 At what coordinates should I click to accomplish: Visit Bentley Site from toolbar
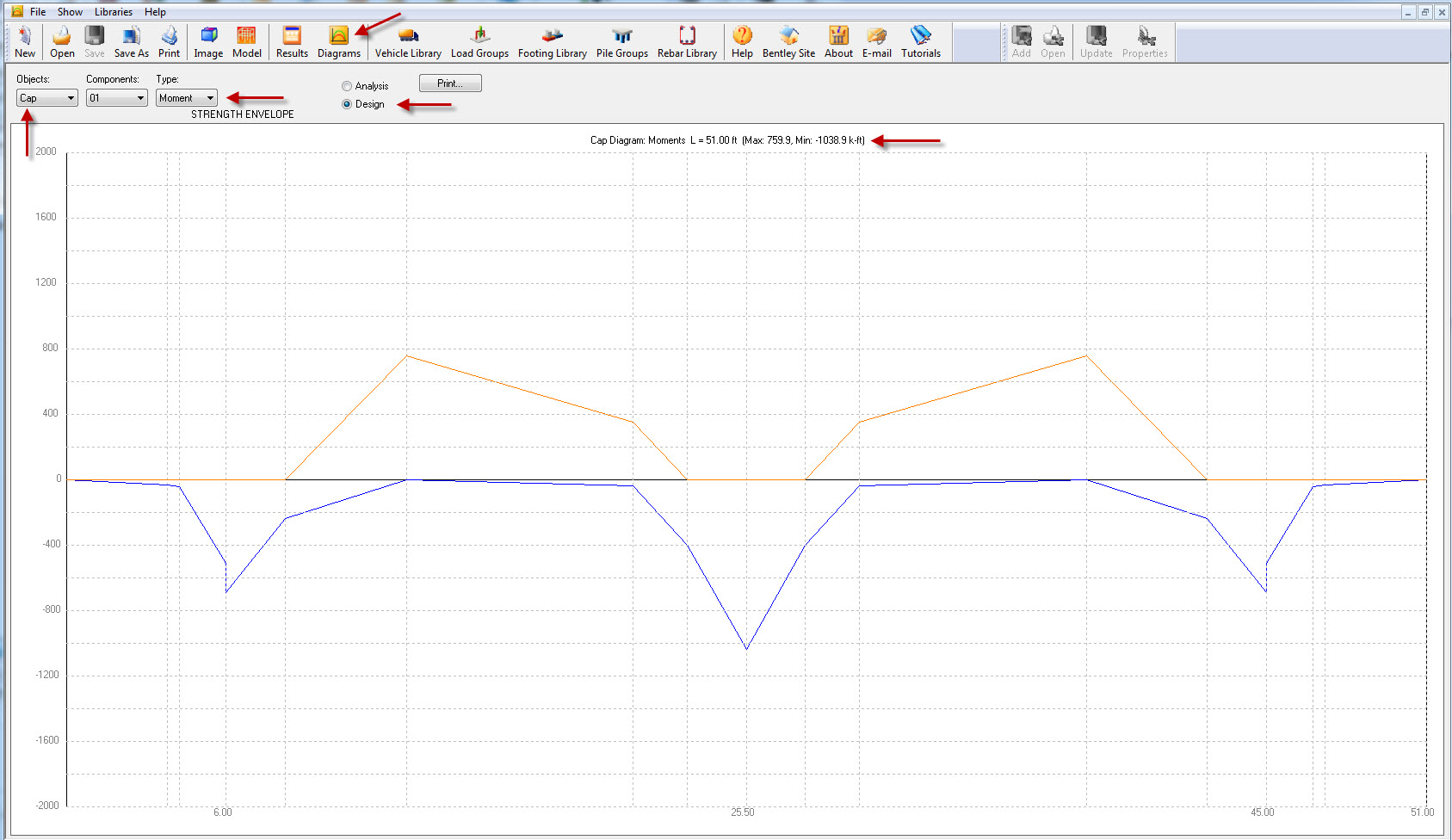pyautogui.click(x=788, y=41)
